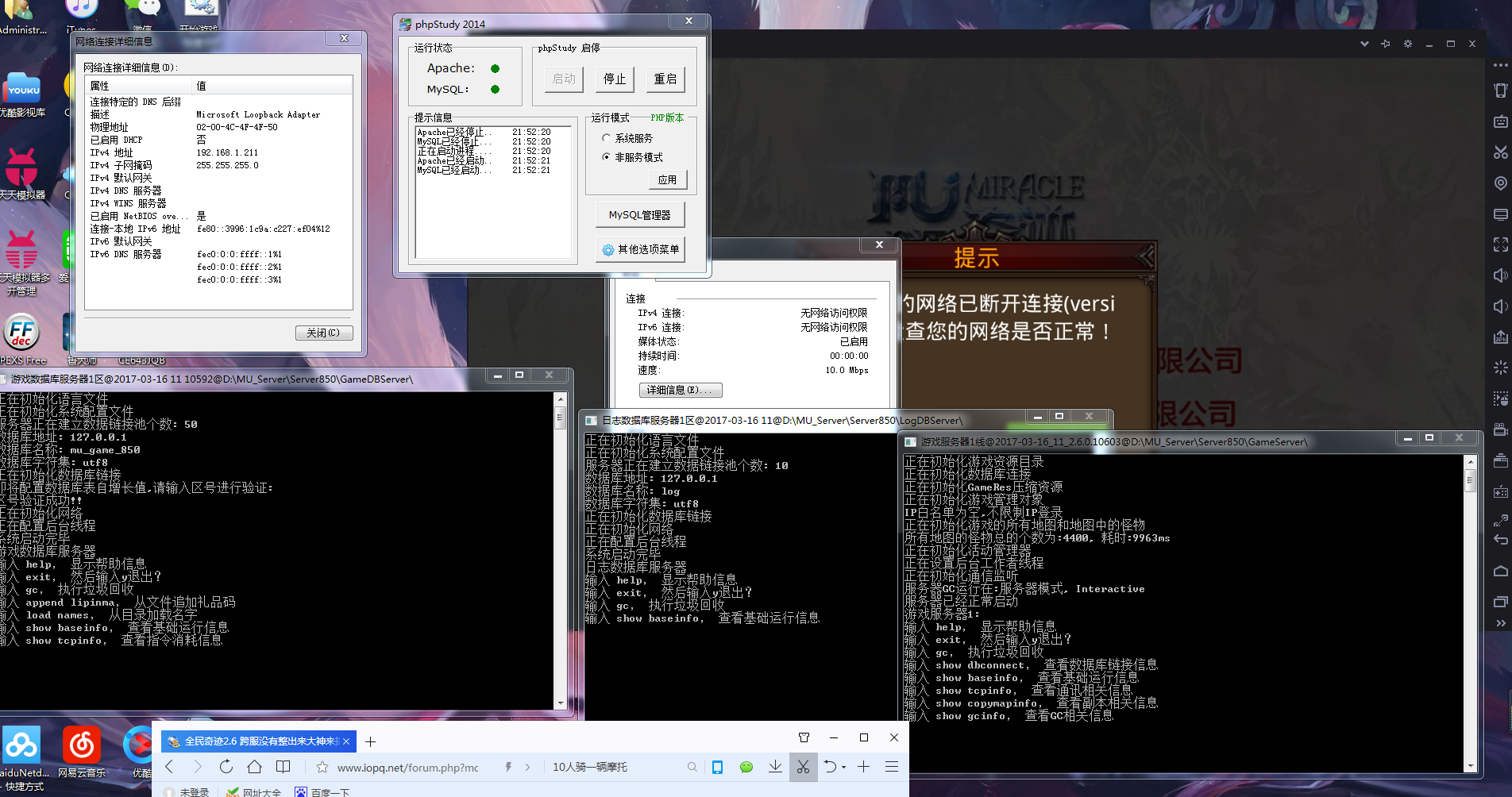Image resolution: width=1512 pixels, height=797 pixels.
Task: Click the lightning speed mode icon in address bar
Action: pyautogui.click(x=508, y=768)
